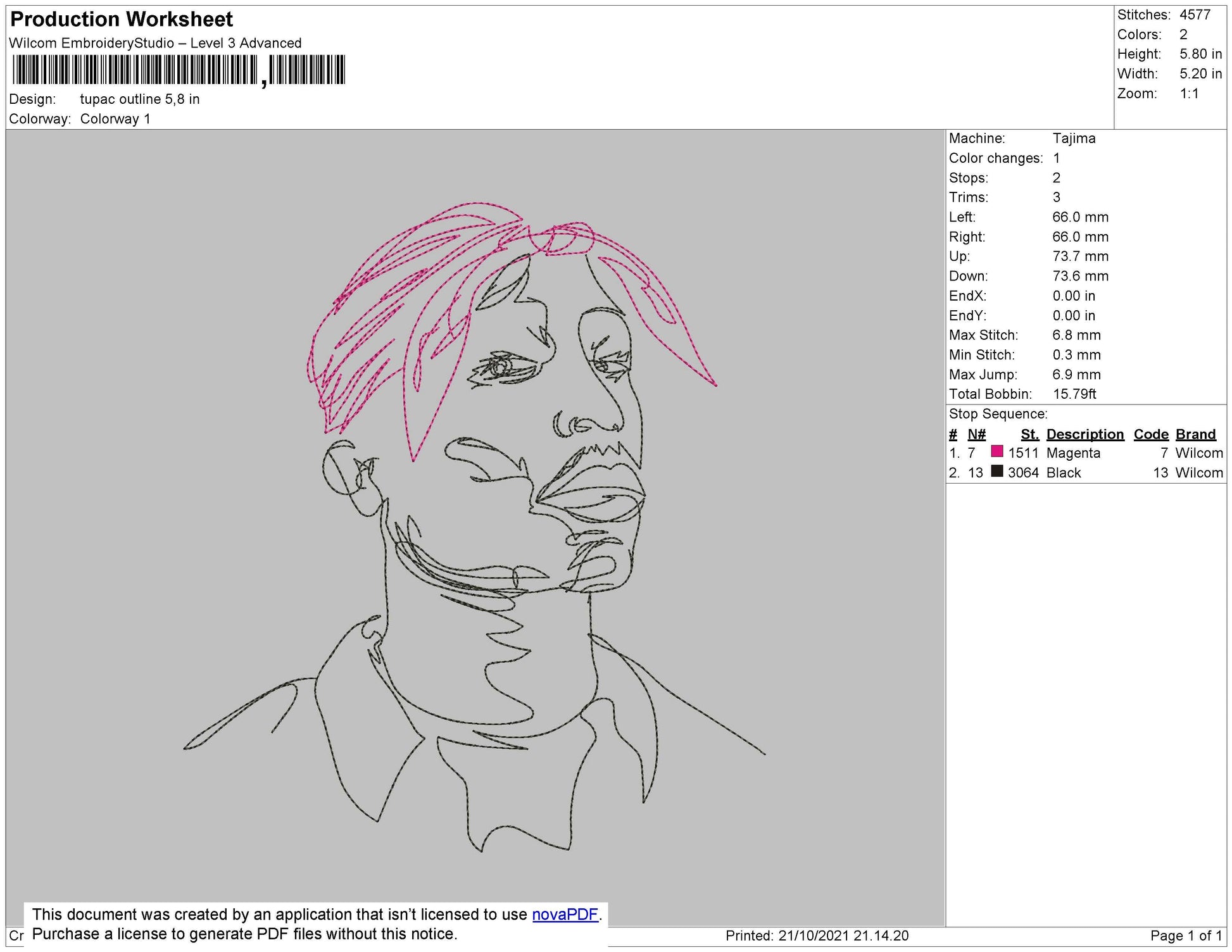
Task: Click the Colorway 1 label
Action: 115,117
